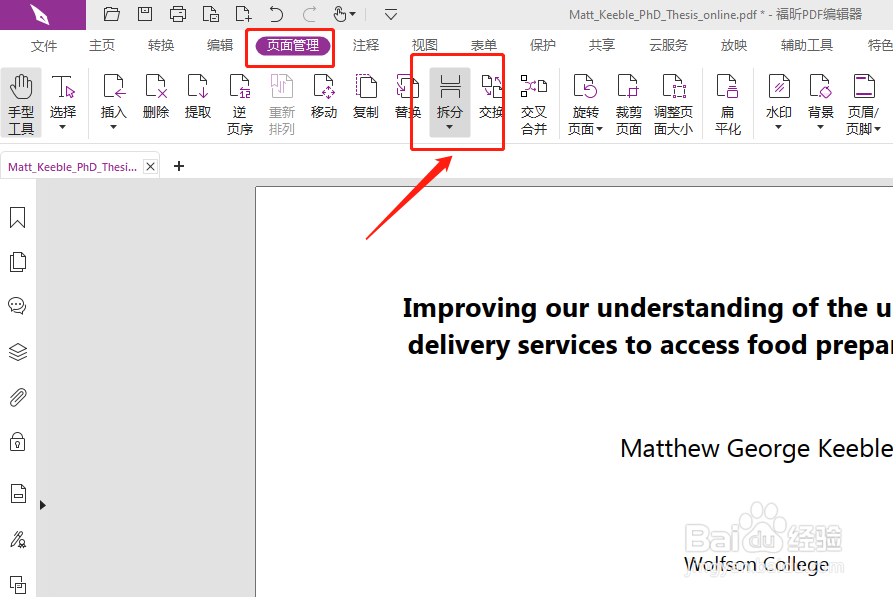Expand the dropdown arrow under 选择
The width and height of the screenshot is (893, 597).
[63, 127]
